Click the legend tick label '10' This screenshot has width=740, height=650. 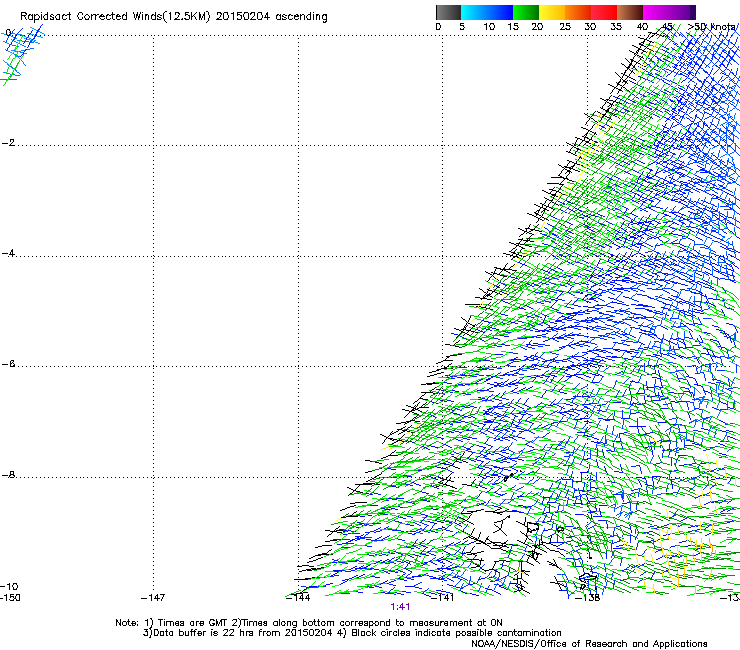click(489, 27)
